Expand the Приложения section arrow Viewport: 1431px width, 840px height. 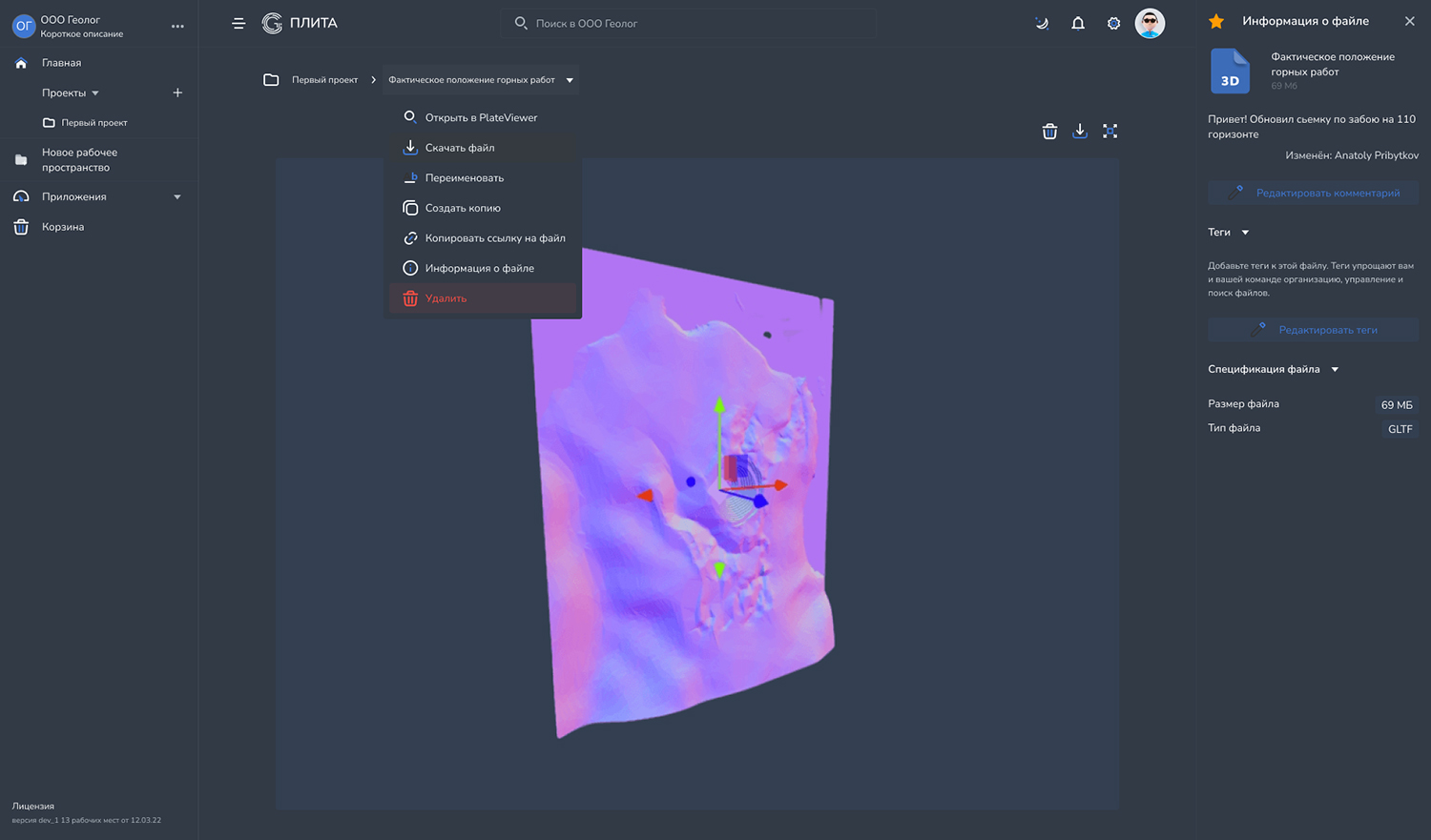pos(177,197)
